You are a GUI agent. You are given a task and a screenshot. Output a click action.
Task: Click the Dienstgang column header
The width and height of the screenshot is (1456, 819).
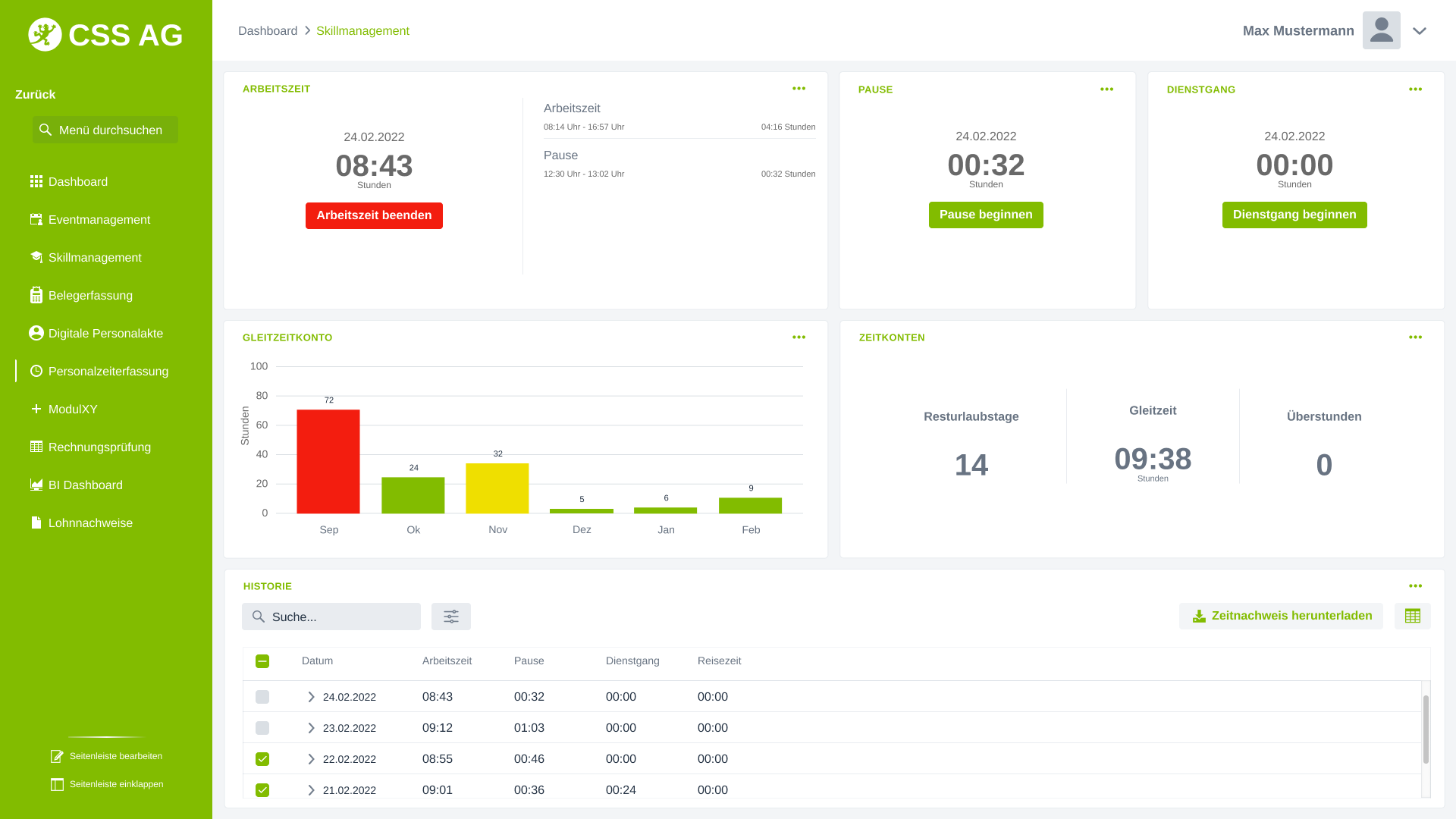[632, 661]
